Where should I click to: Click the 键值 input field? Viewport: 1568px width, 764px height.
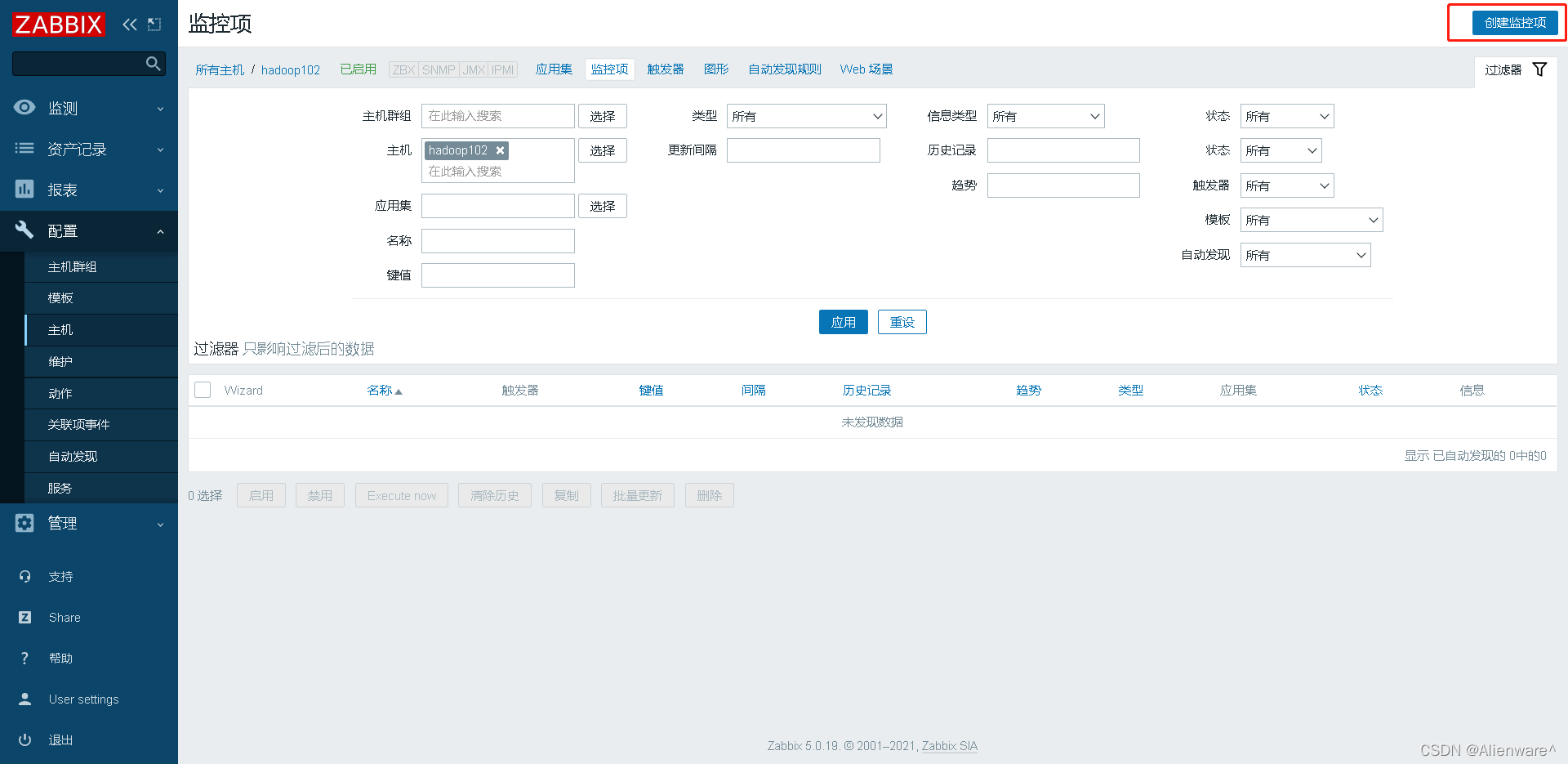(x=498, y=275)
